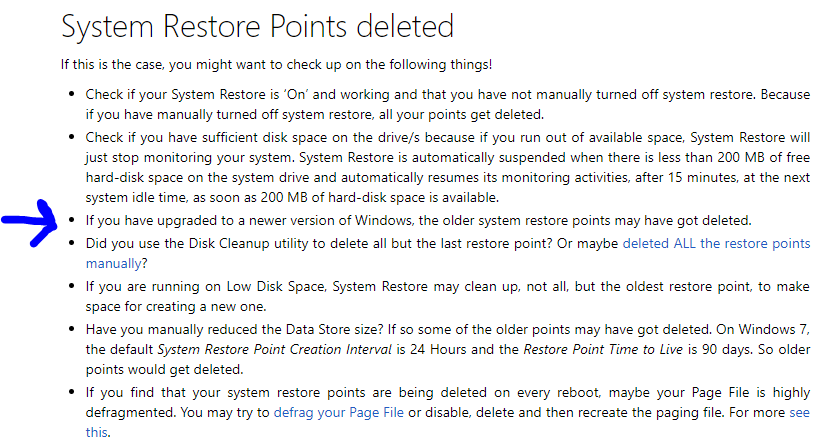Open the 'defrag your Page File' link
Viewport: 832px width, 447px height.
pos(339,412)
